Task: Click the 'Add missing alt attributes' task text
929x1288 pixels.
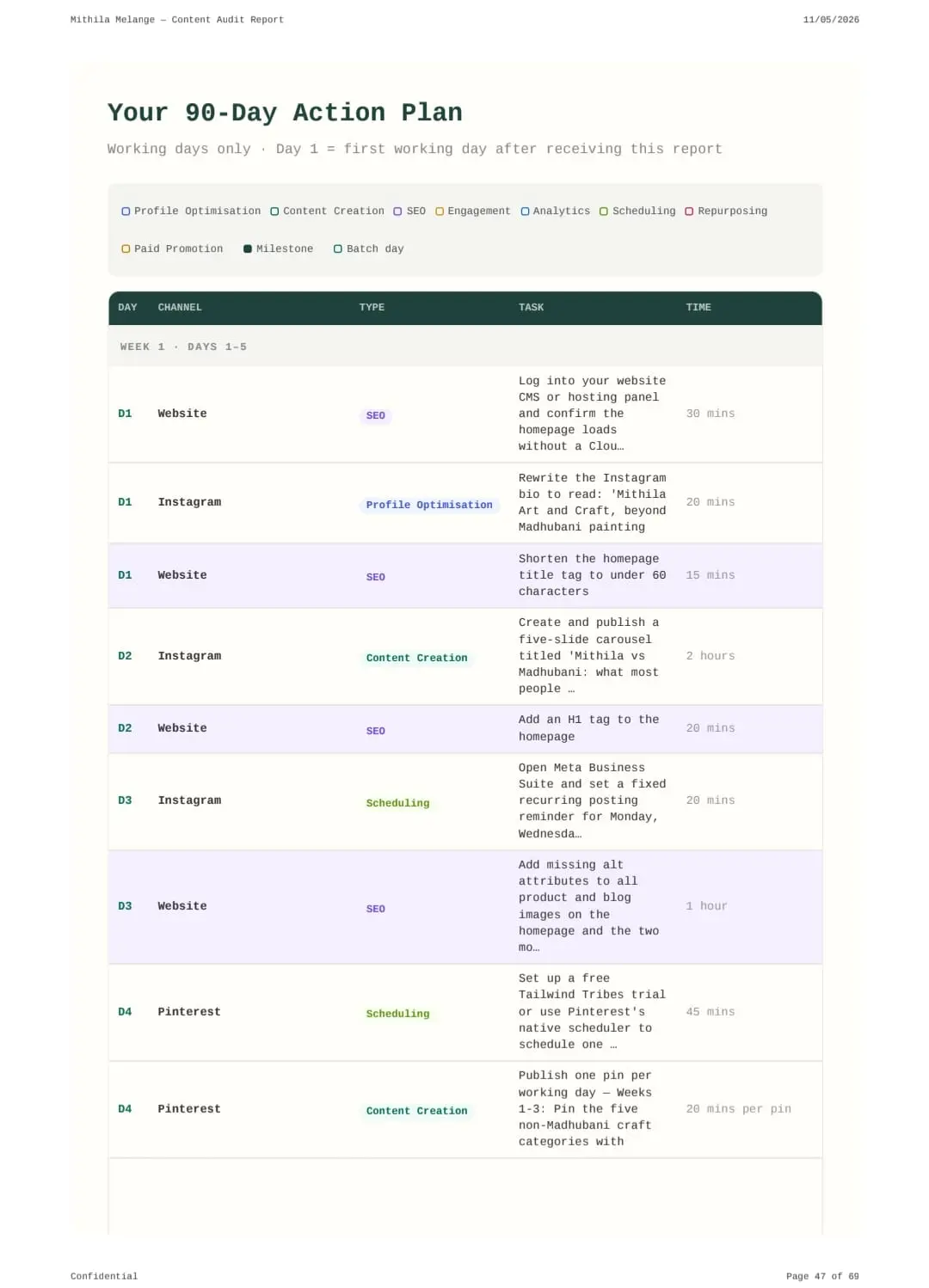Action: (x=589, y=907)
